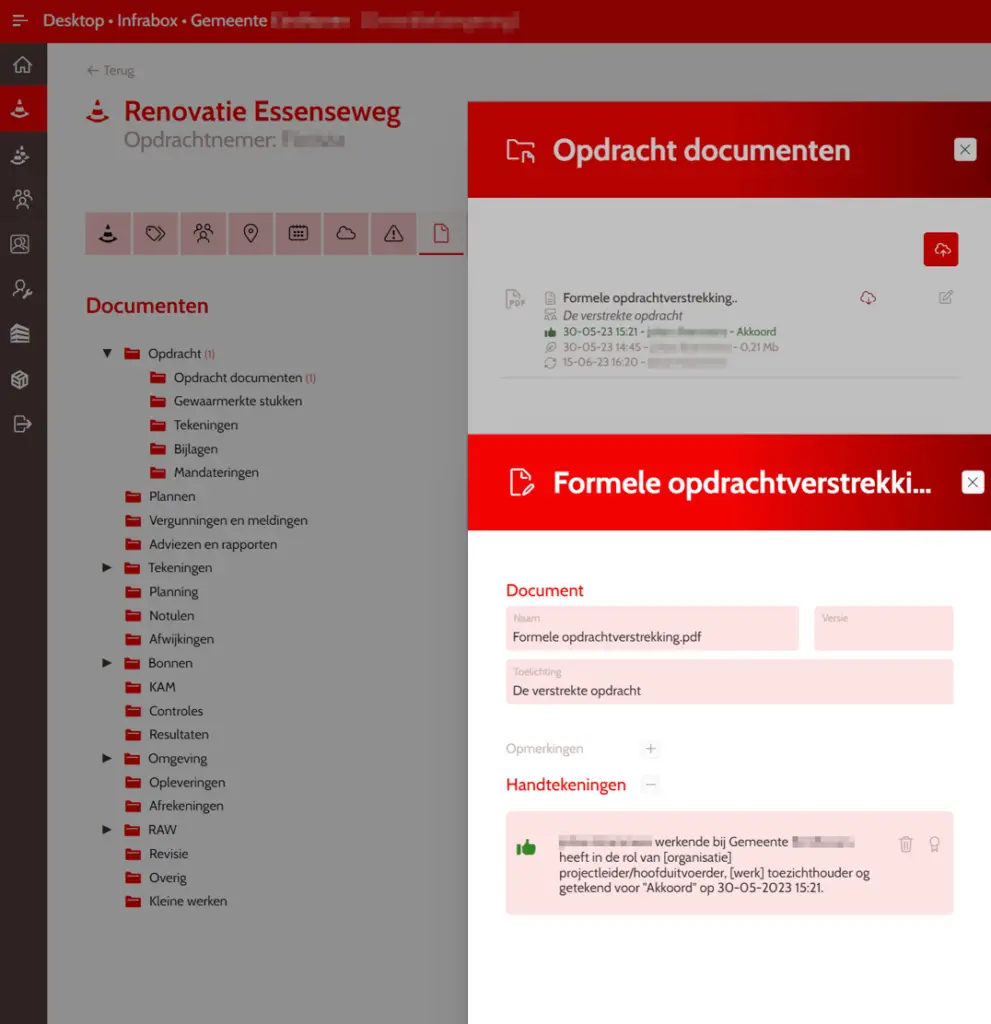The image size is (991, 1024).
Task: Add a remark with Opmerkingen plus button
Action: point(650,748)
